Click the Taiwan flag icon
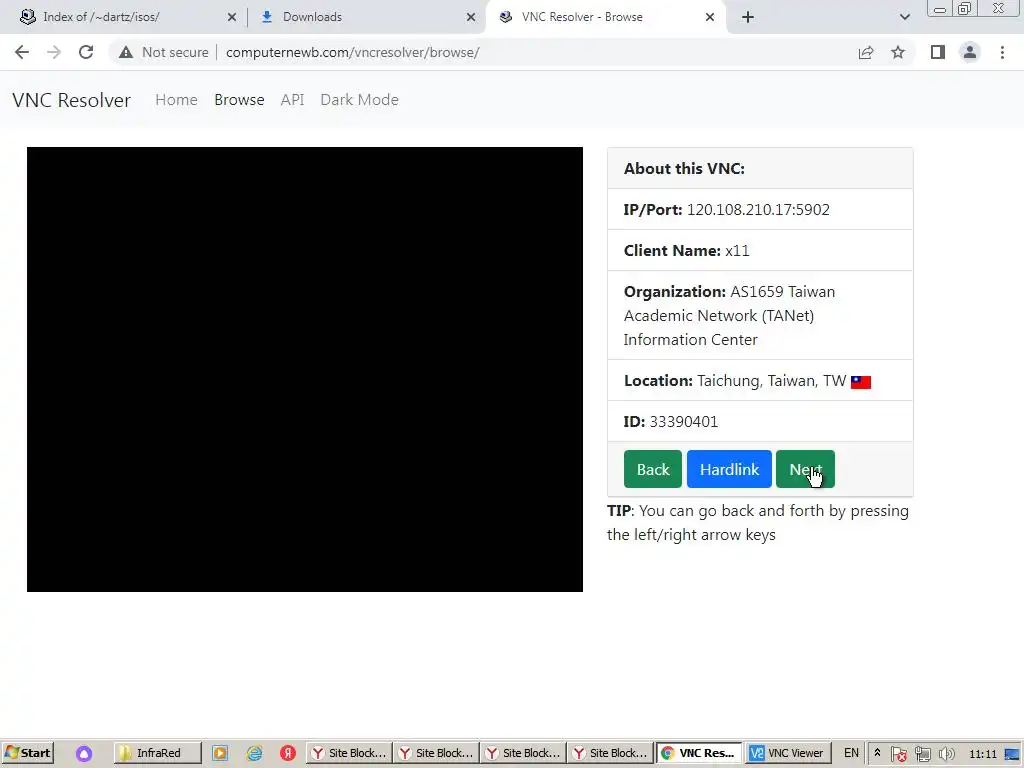Image resolution: width=1024 pixels, height=768 pixels. (x=861, y=382)
